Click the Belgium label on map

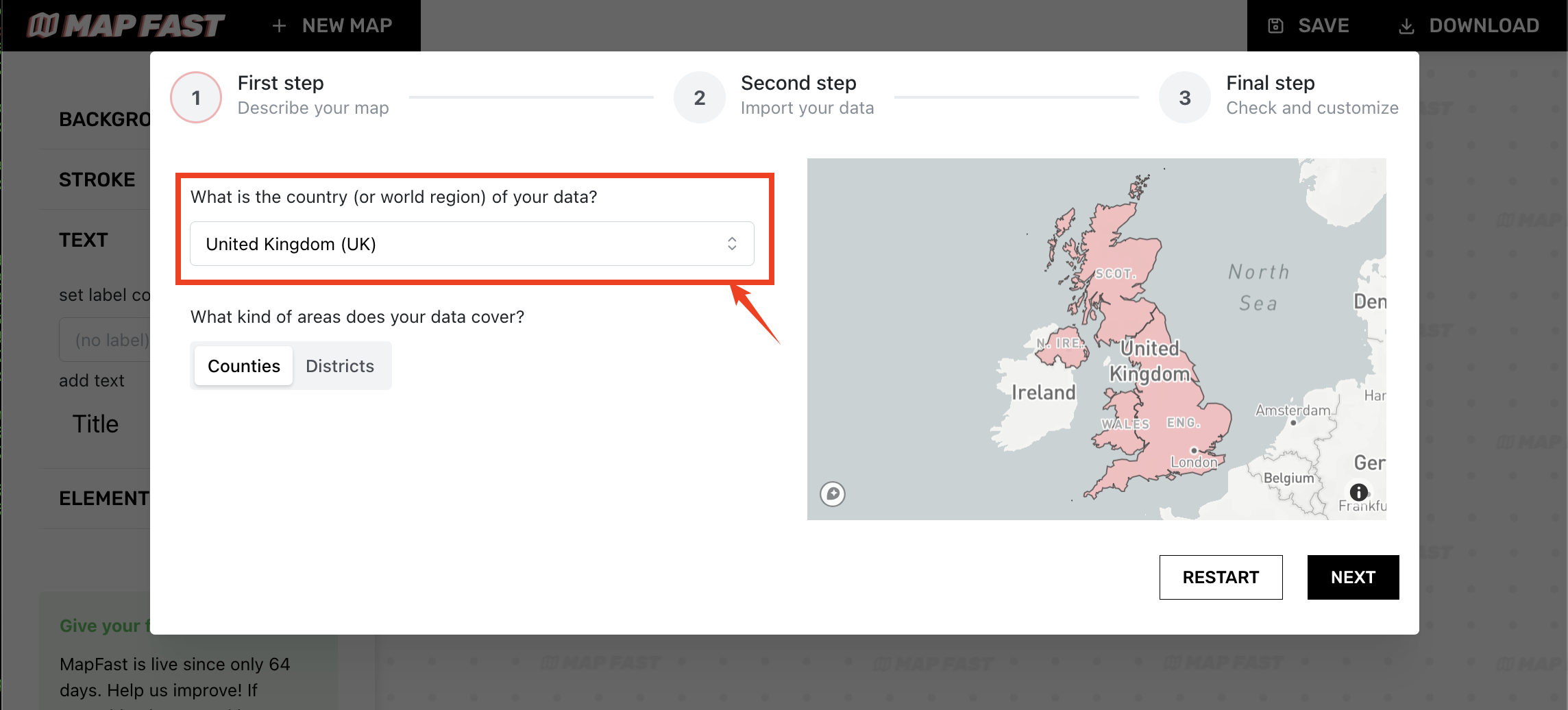(1288, 478)
